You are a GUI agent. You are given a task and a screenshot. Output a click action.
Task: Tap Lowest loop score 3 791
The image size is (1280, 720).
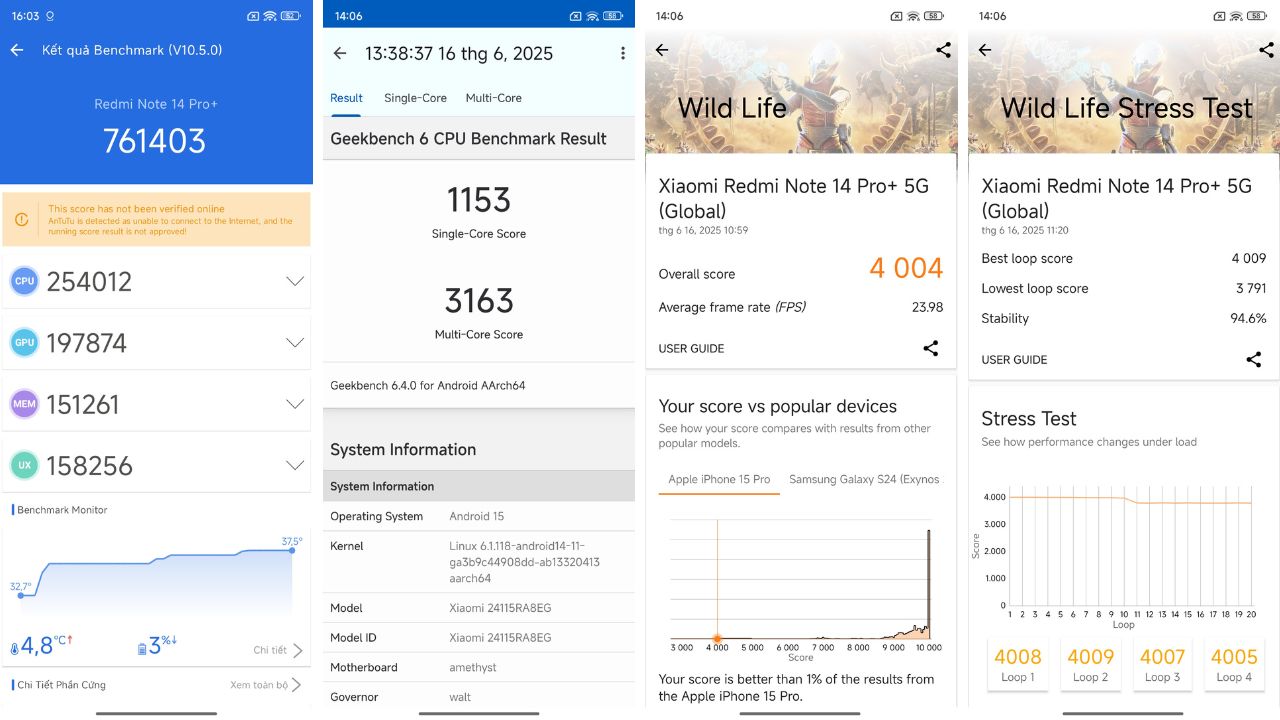click(1249, 288)
